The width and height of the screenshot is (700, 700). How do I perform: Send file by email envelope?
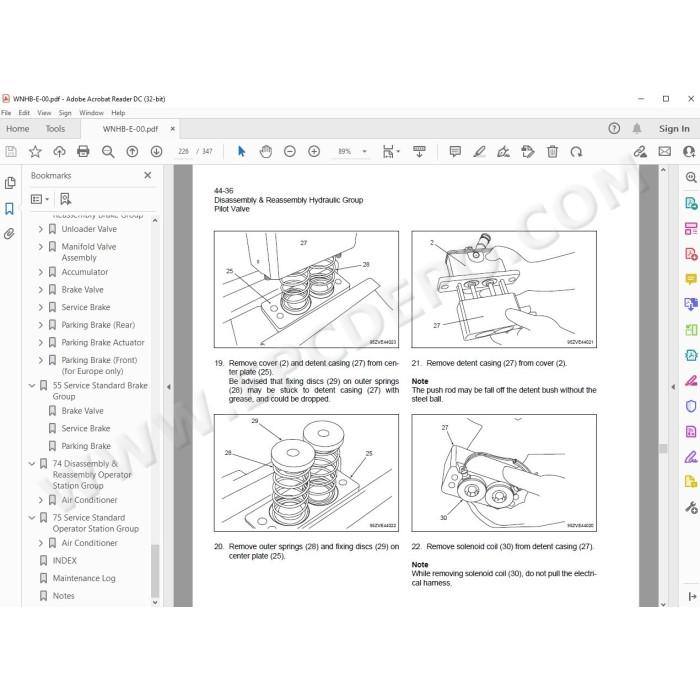coord(665,152)
